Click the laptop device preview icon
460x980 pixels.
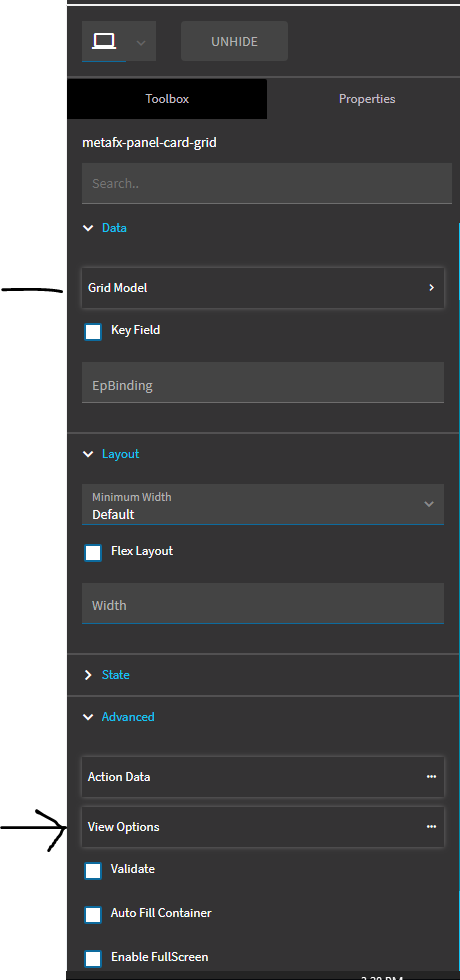coord(104,41)
